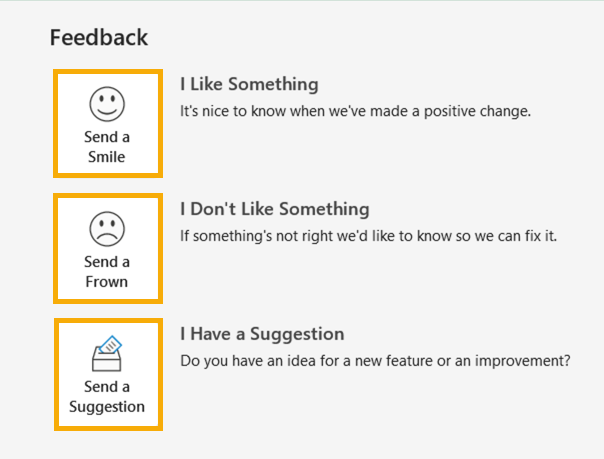The height and width of the screenshot is (459, 604).
Task: Click the Feedback page title
Action: coord(99,38)
